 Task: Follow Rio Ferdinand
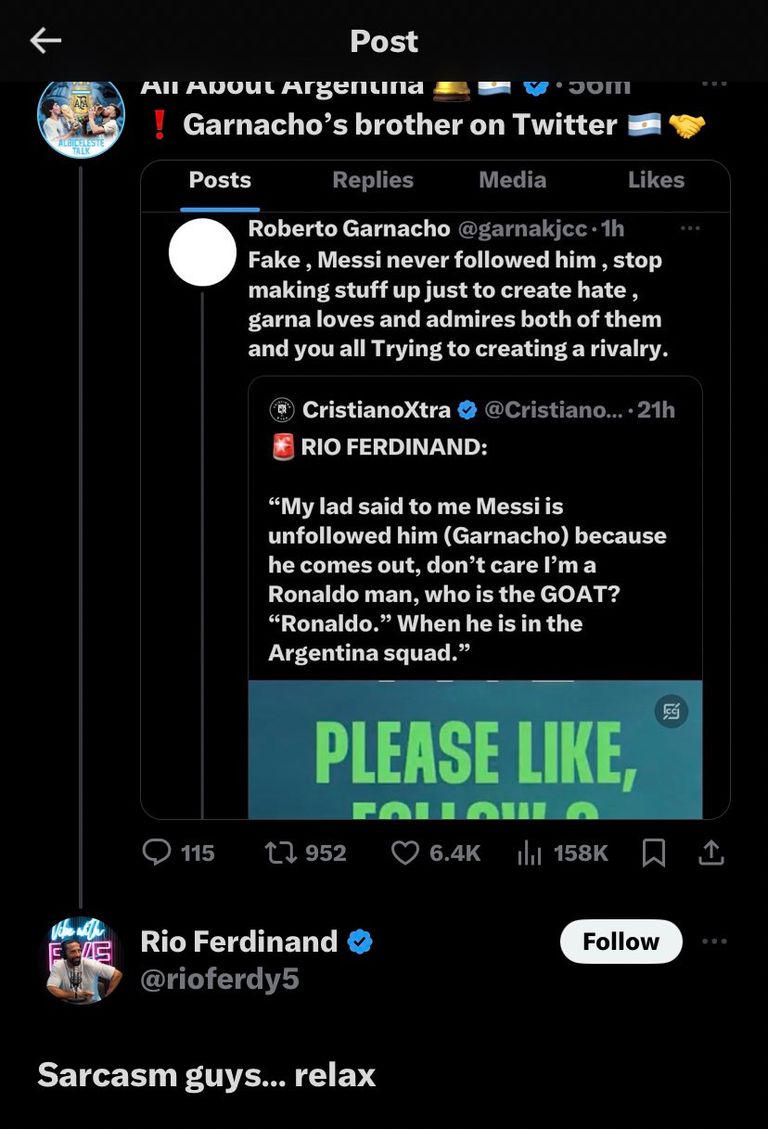620,941
